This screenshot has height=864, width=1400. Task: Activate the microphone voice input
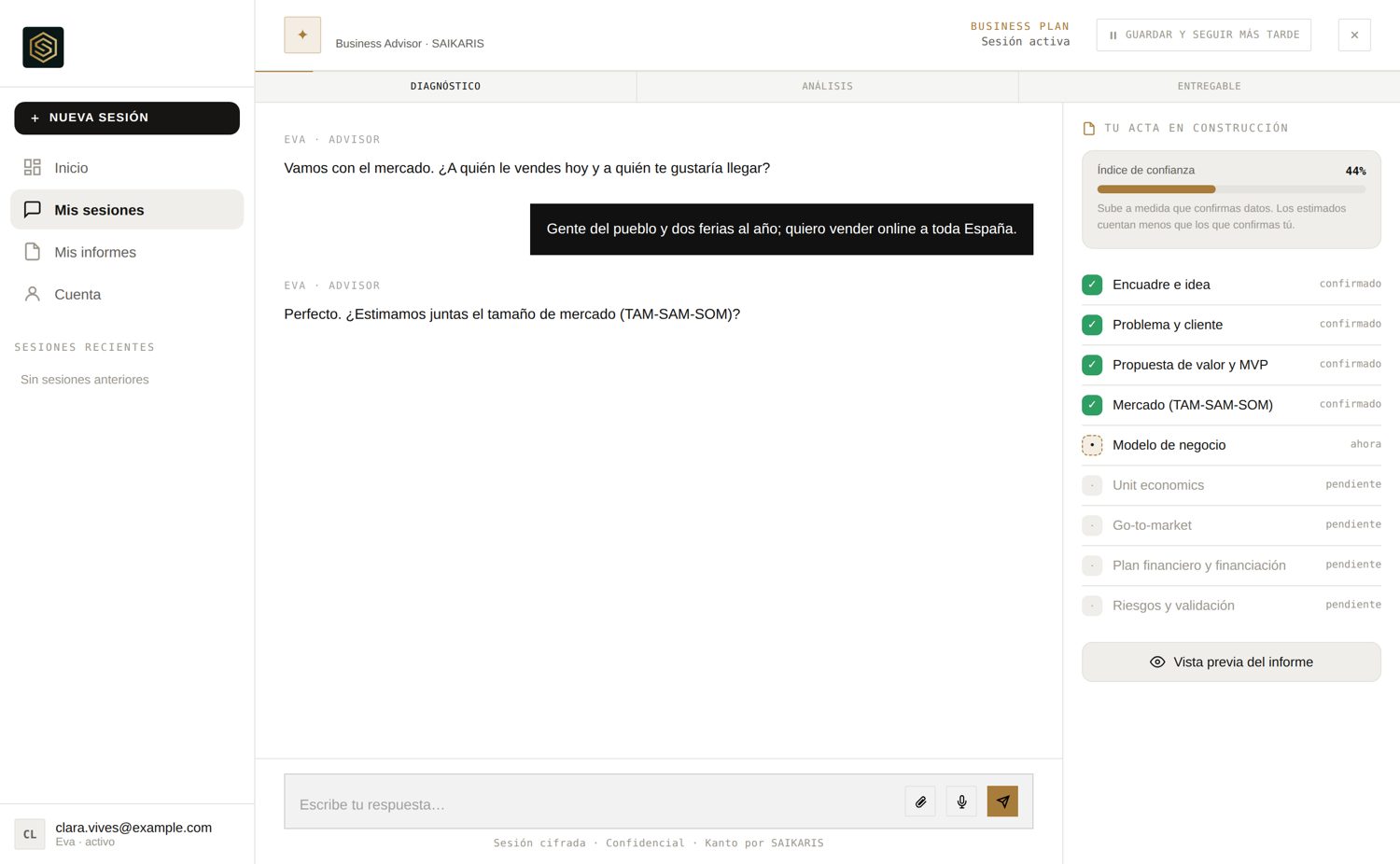(961, 801)
